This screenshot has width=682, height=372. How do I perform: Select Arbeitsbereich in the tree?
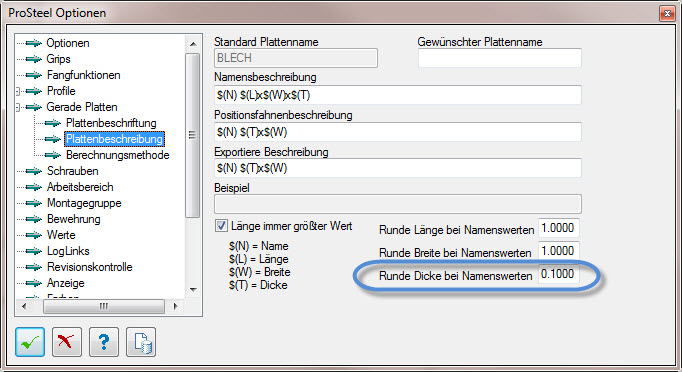pyautogui.click(x=80, y=187)
